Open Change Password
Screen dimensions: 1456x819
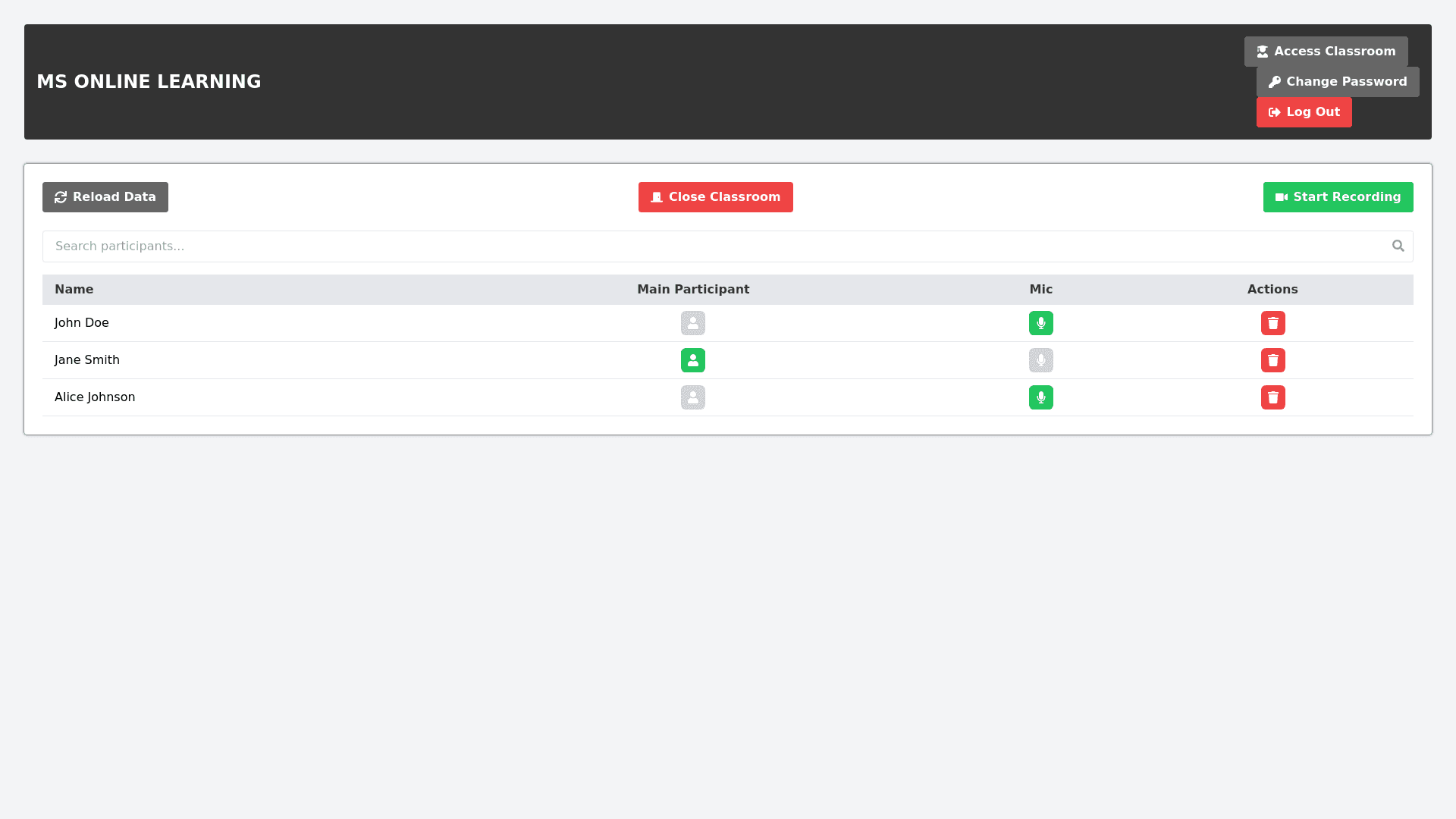point(1337,82)
